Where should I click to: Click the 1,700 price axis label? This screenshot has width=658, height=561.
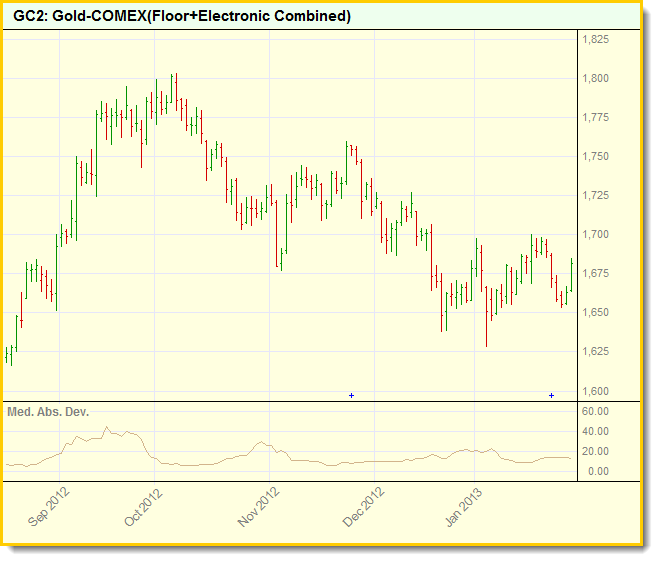(596, 235)
